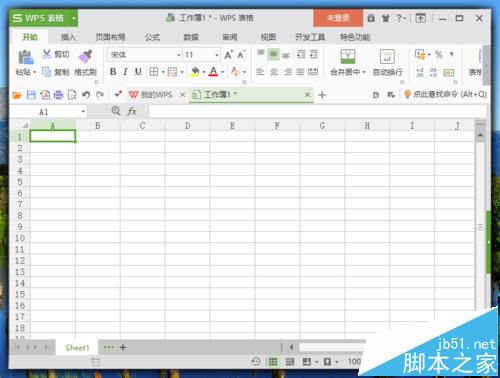This screenshot has width=500, height=378.
Task: Toggle Italic formatting
Action: point(125,72)
